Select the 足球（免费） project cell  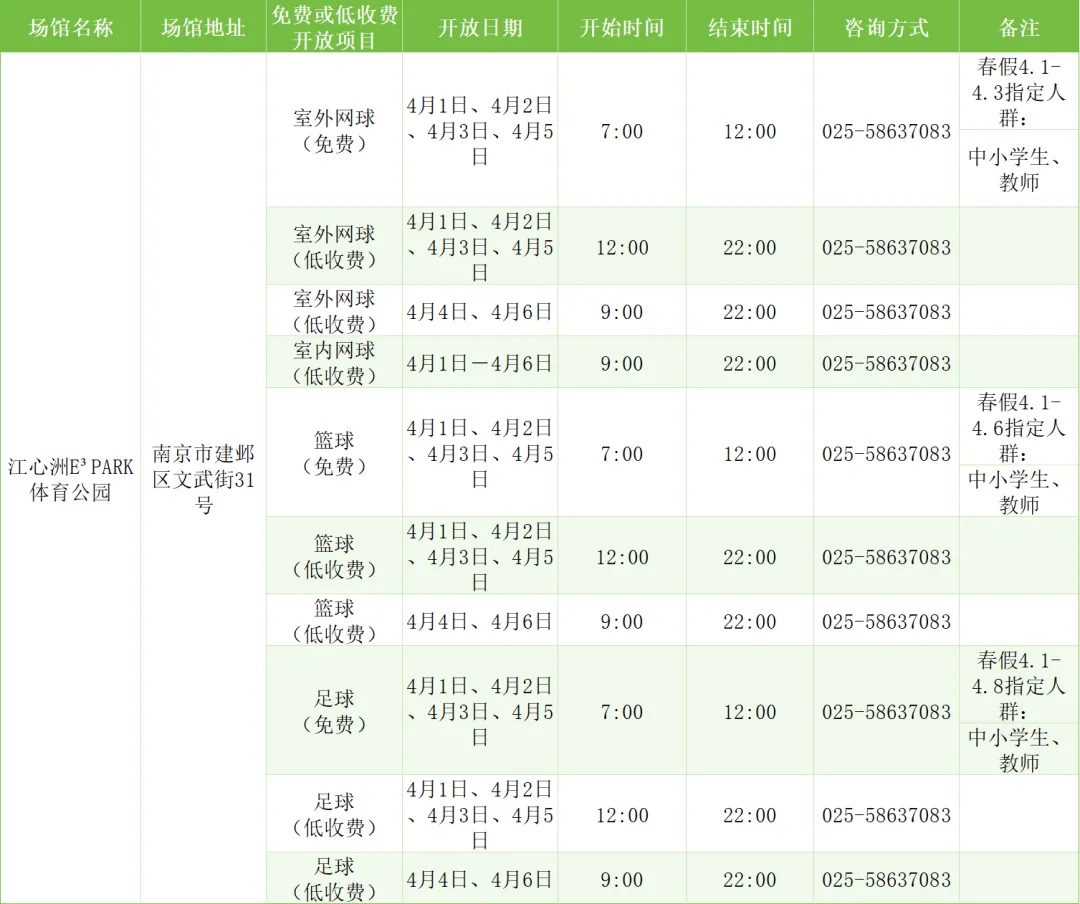pos(334,711)
